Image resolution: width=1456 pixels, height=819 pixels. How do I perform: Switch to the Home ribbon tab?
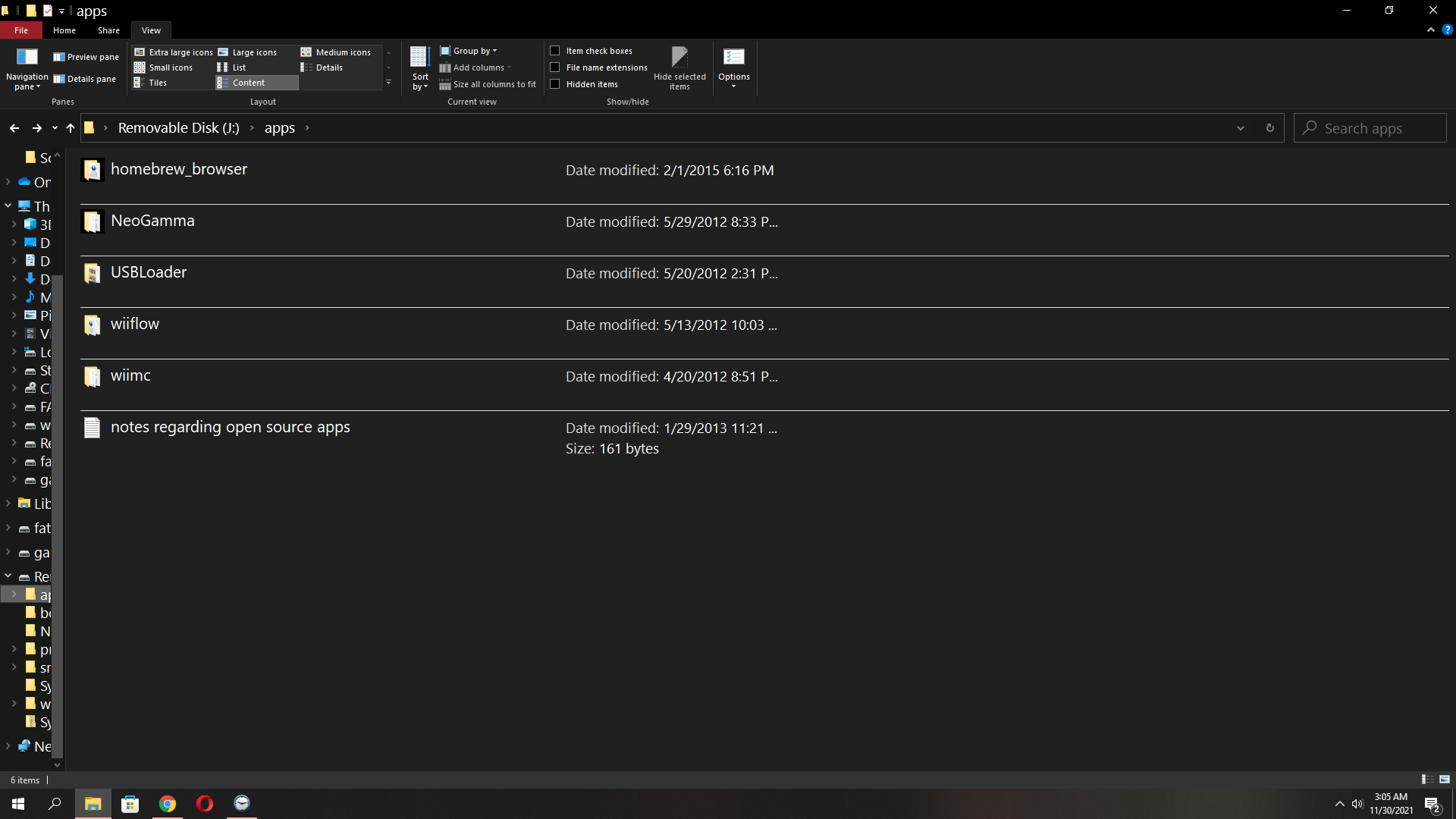click(64, 30)
